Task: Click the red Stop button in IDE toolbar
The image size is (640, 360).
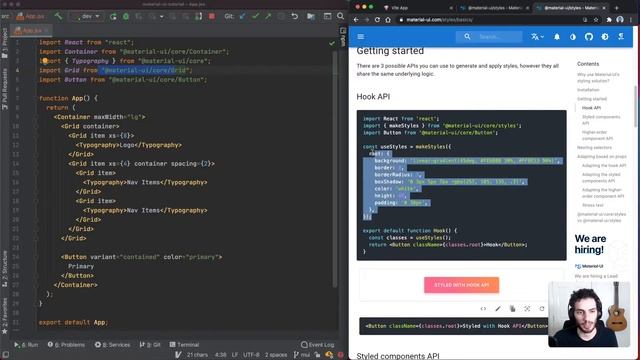Action: pyautogui.click(x=211, y=16)
